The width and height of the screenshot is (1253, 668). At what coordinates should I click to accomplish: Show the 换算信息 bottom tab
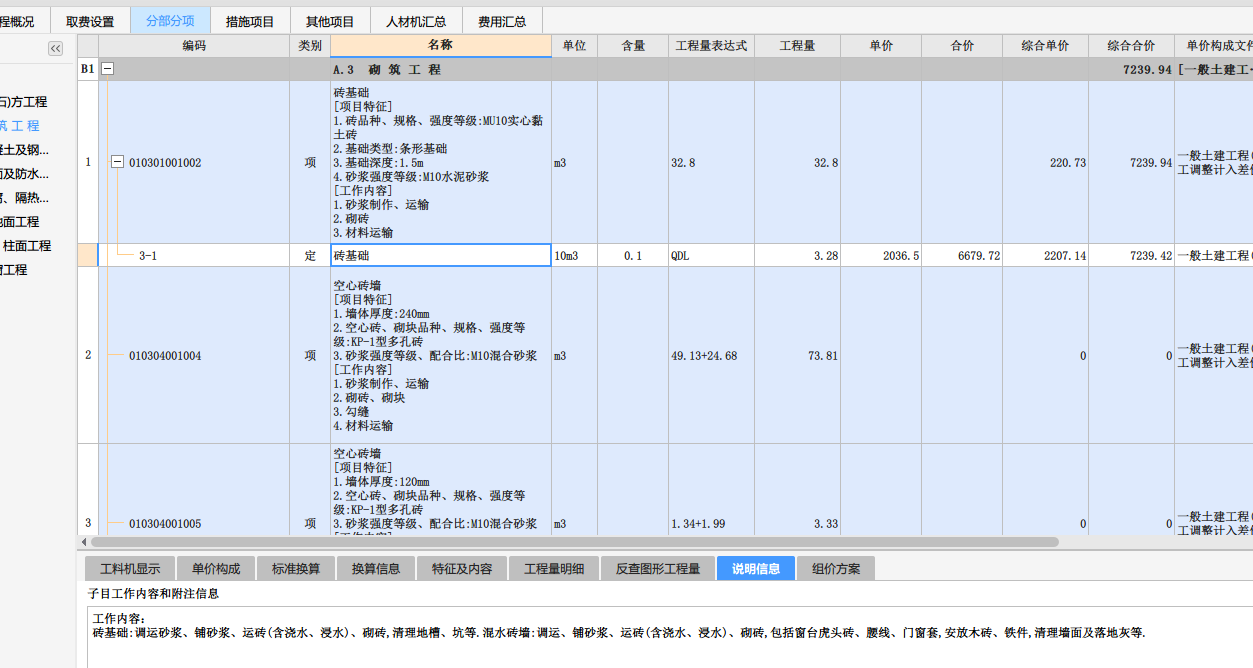click(x=376, y=569)
